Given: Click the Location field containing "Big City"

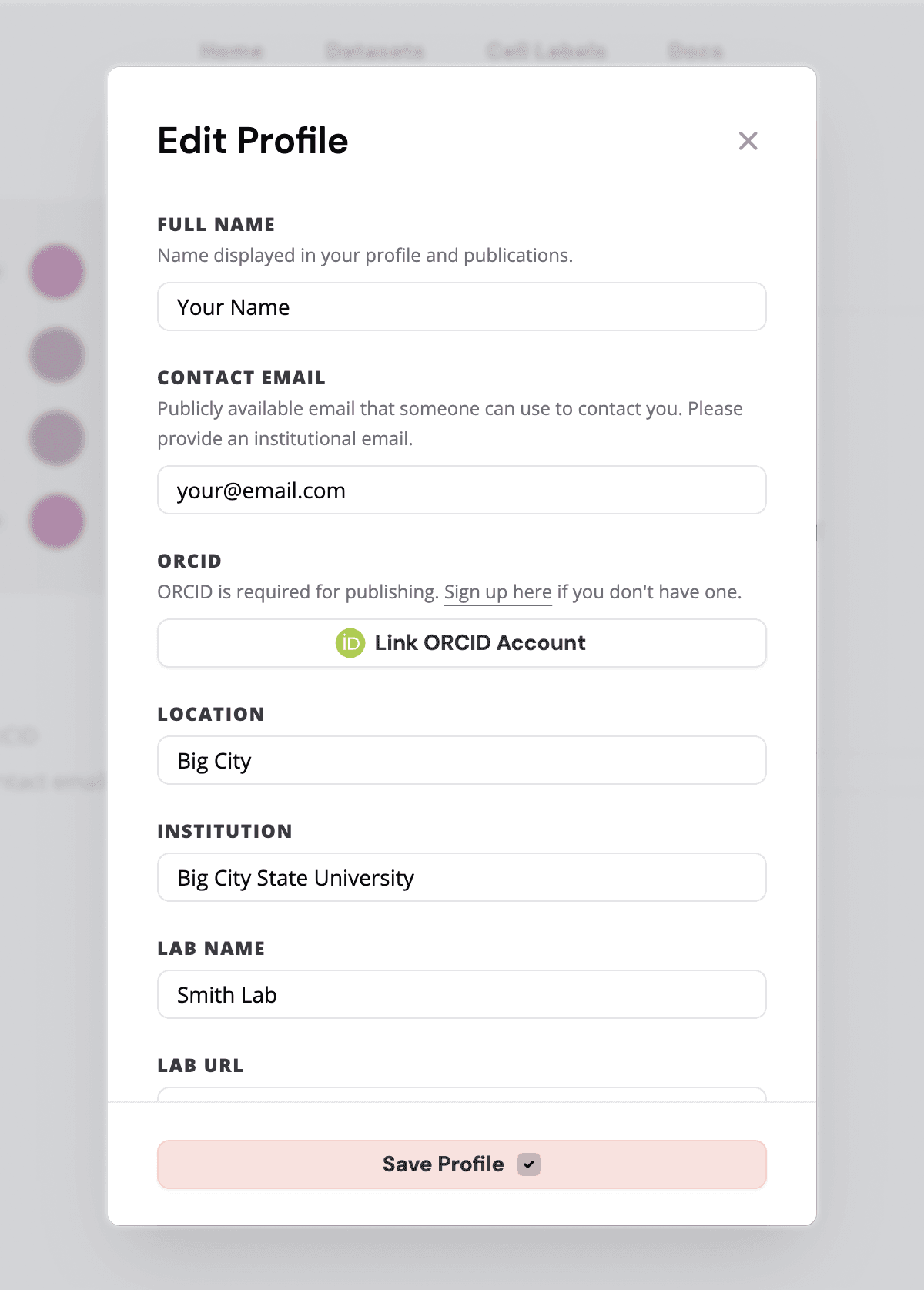Looking at the screenshot, I should coord(461,760).
